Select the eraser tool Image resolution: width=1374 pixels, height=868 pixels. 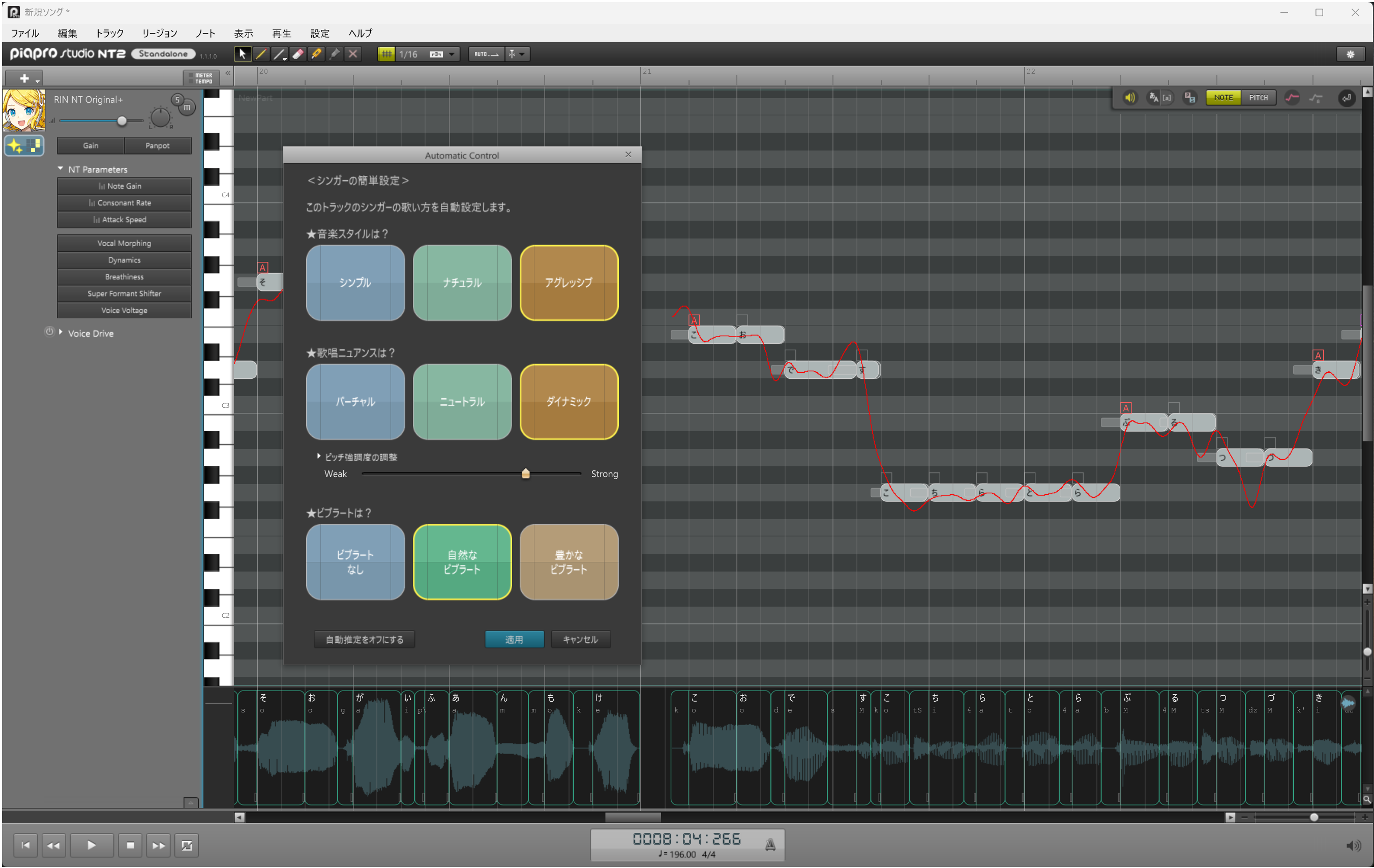(298, 54)
